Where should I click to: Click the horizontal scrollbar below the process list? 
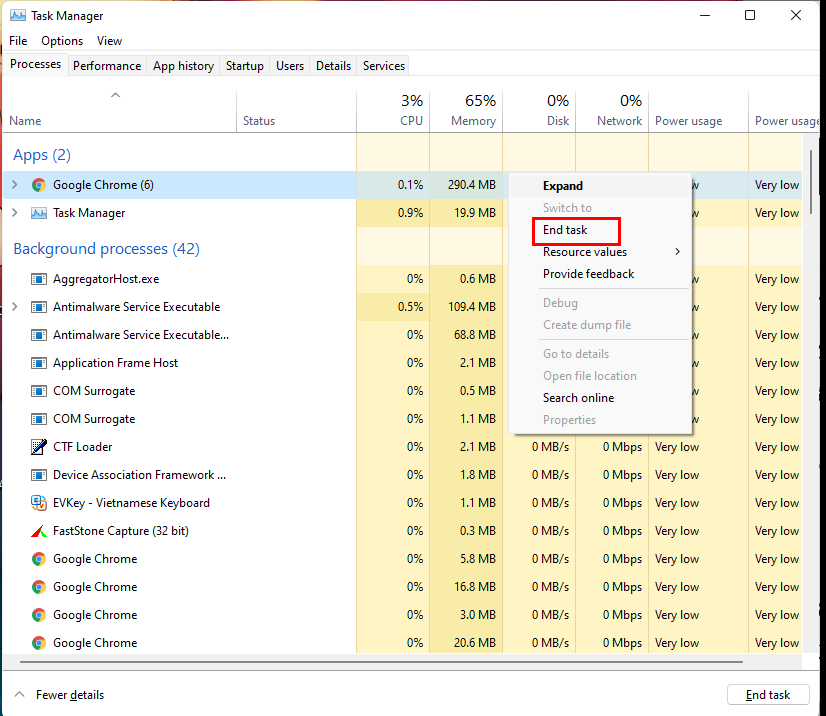381,662
